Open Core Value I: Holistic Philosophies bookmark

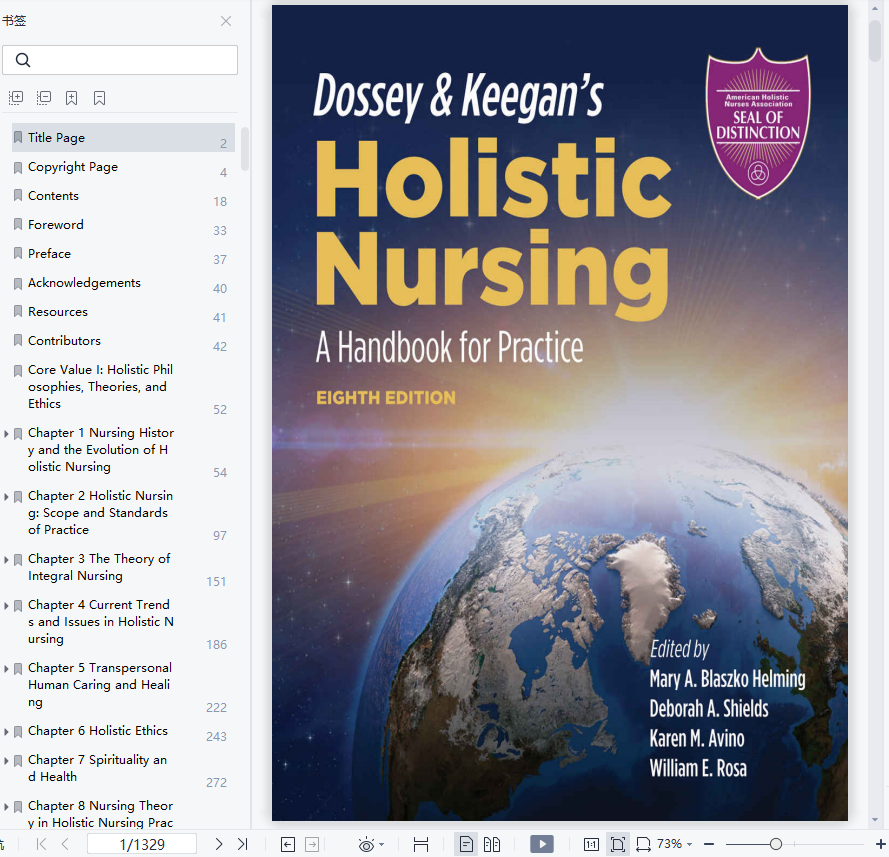(101, 387)
